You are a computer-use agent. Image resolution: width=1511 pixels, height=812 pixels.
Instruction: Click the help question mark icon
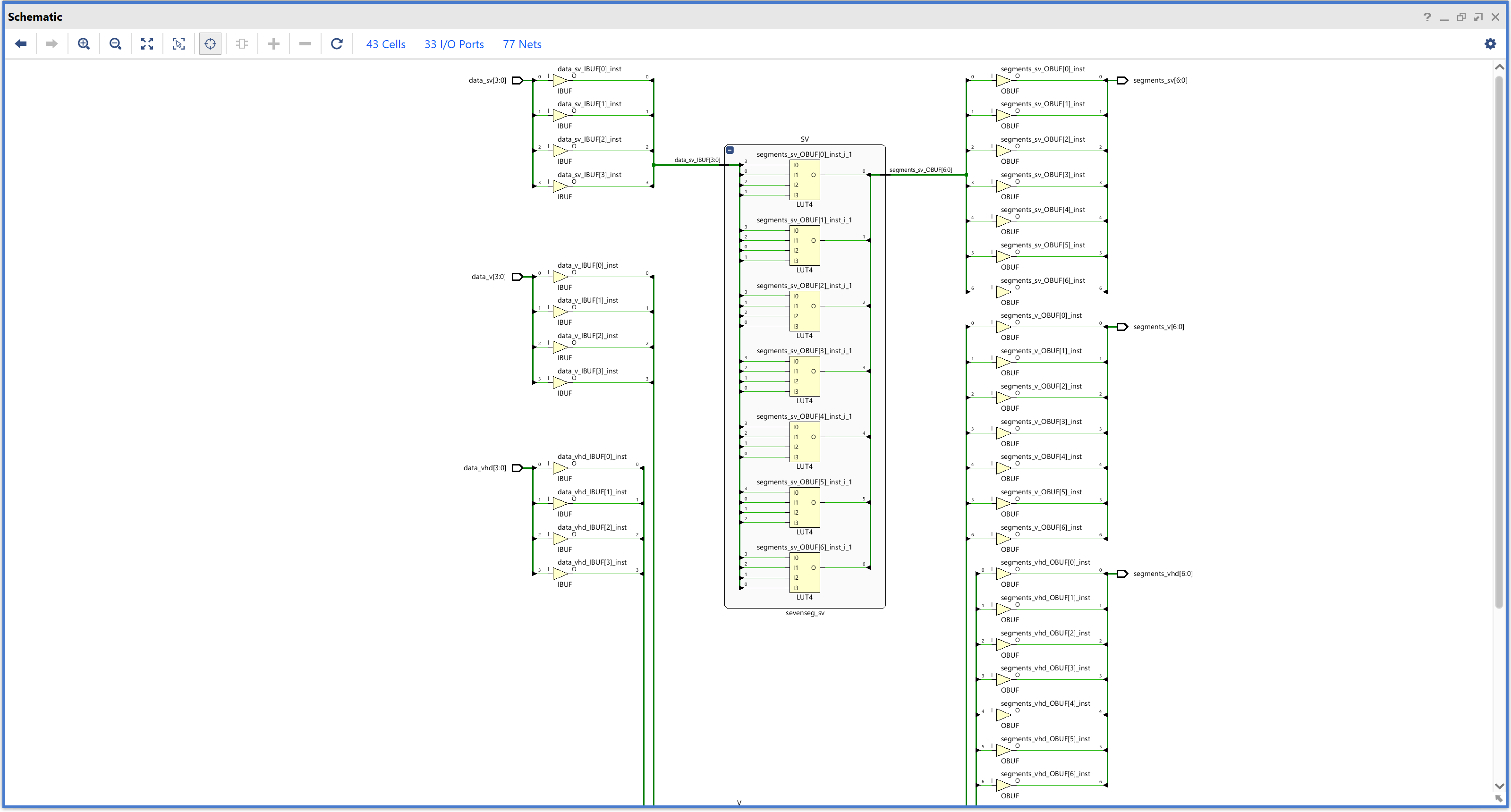coord(1427,17)
